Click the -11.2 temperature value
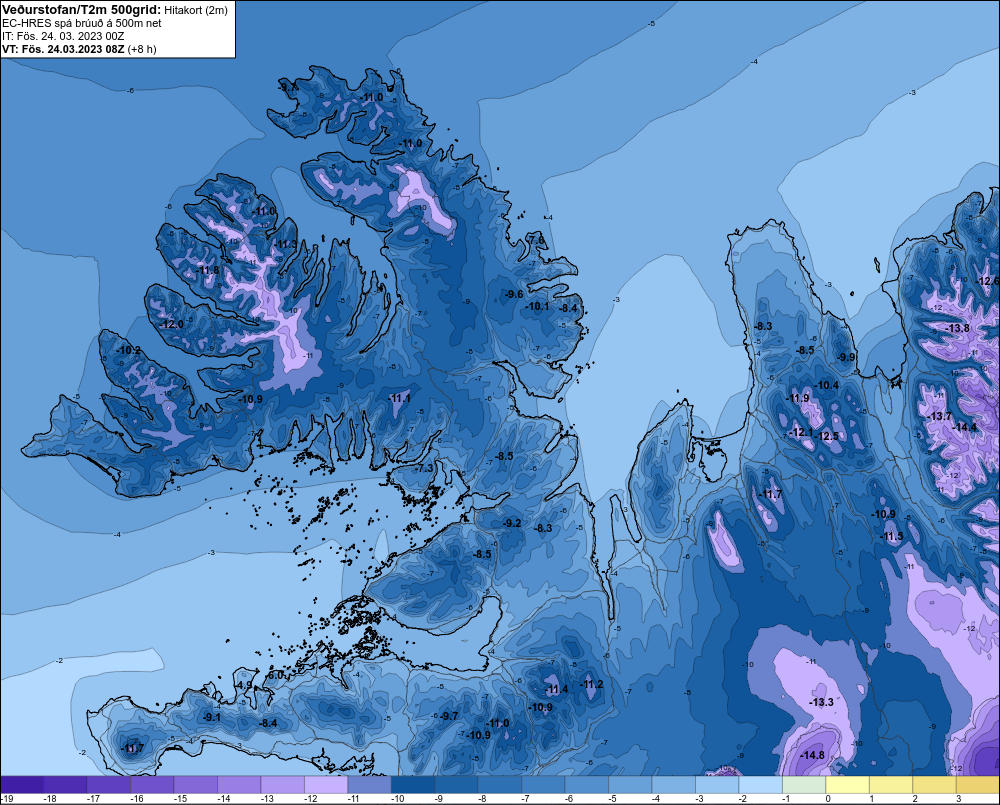 [591, 684]
